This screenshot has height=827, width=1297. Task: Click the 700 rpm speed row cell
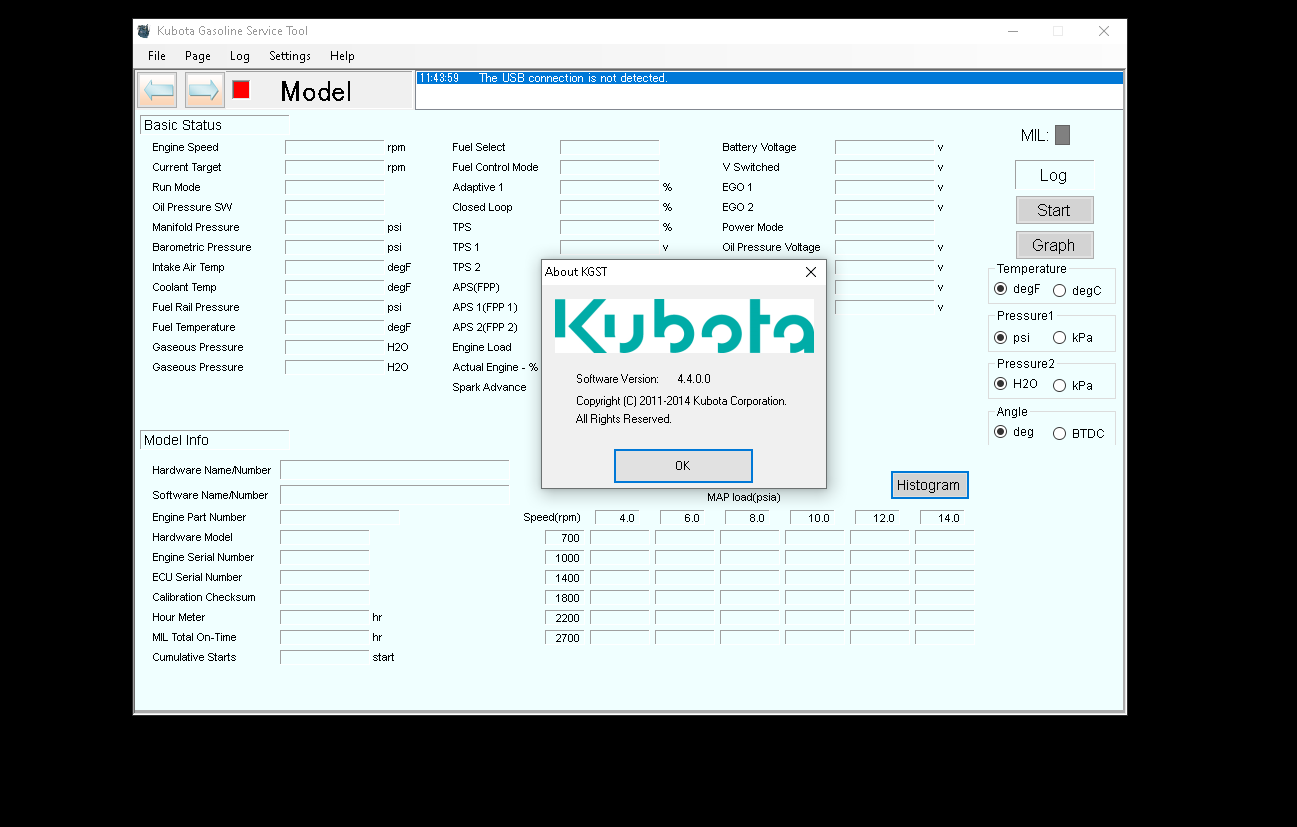(564, 538)
